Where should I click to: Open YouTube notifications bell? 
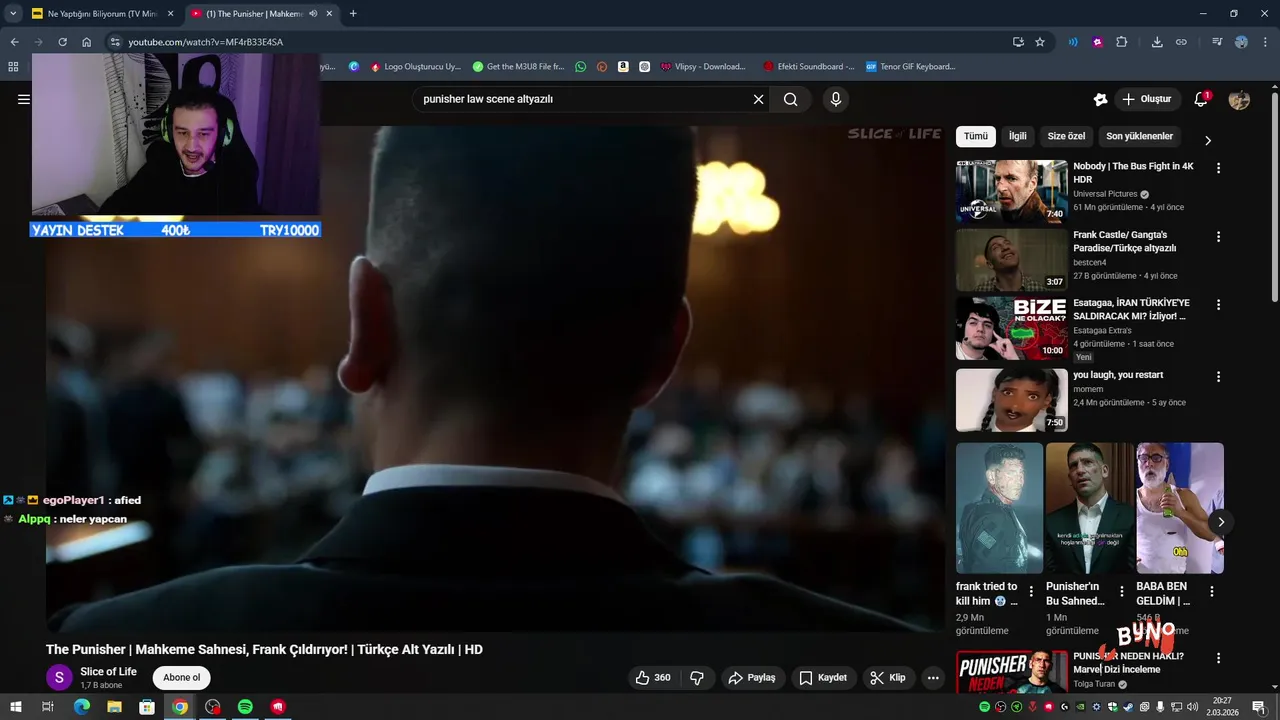[1201, 99]
